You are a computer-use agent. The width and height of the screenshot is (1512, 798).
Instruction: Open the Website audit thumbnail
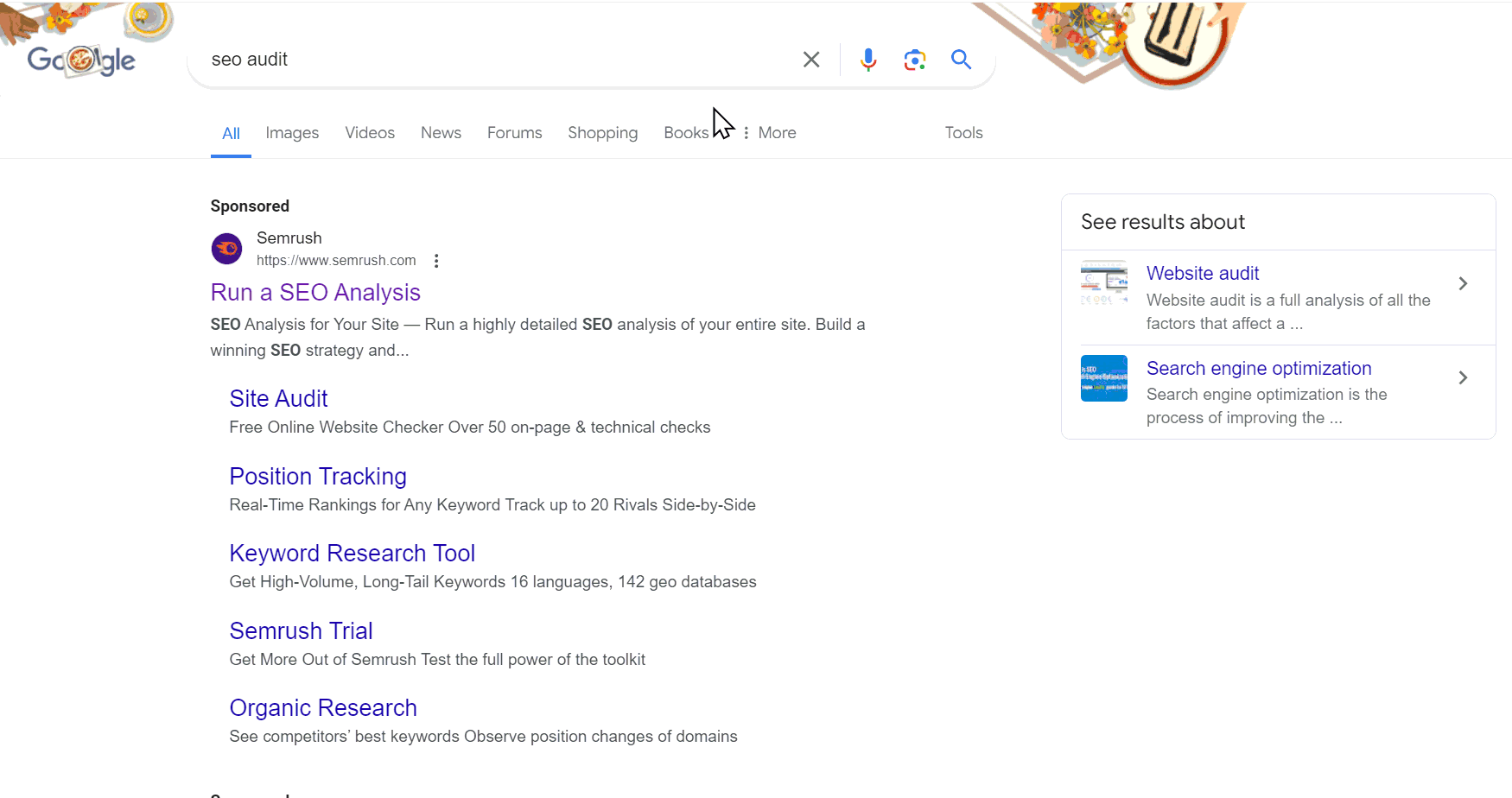pos(1104,283)
